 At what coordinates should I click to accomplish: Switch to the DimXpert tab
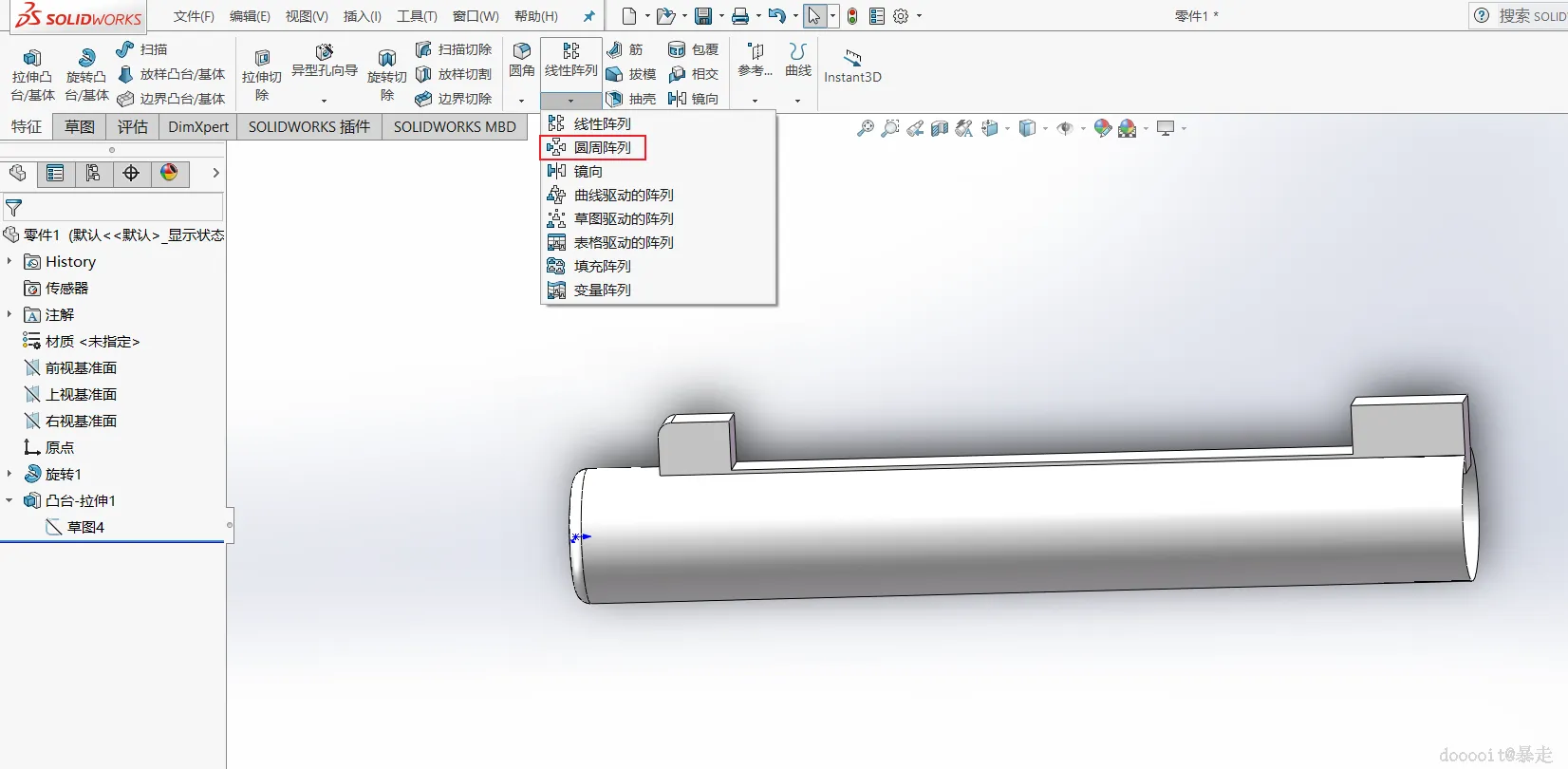coord(198,127)
